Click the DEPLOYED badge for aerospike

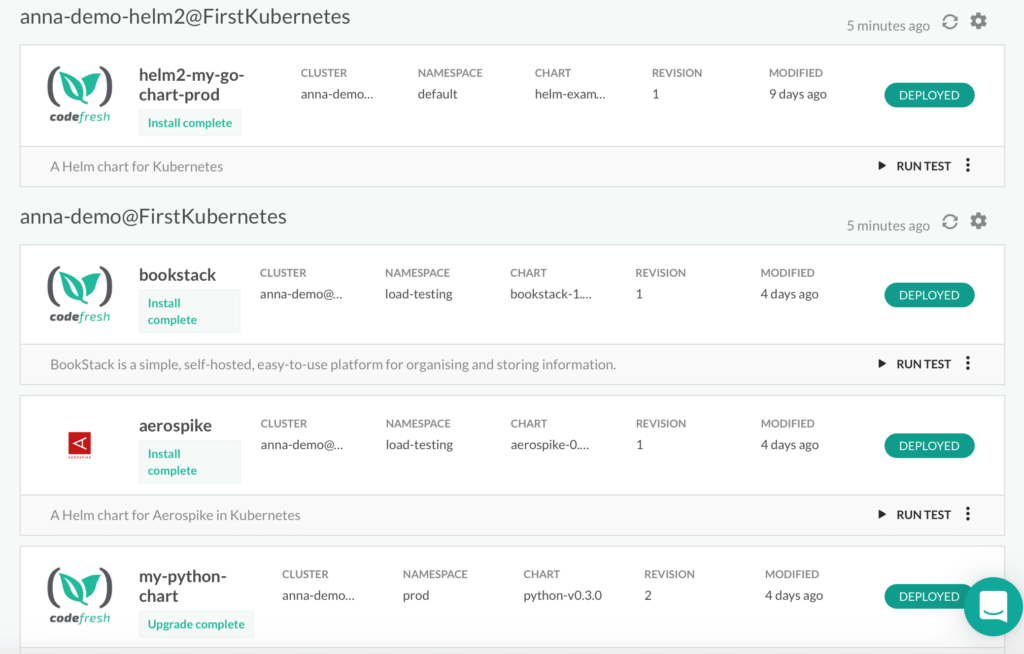(x=929, y=446)
